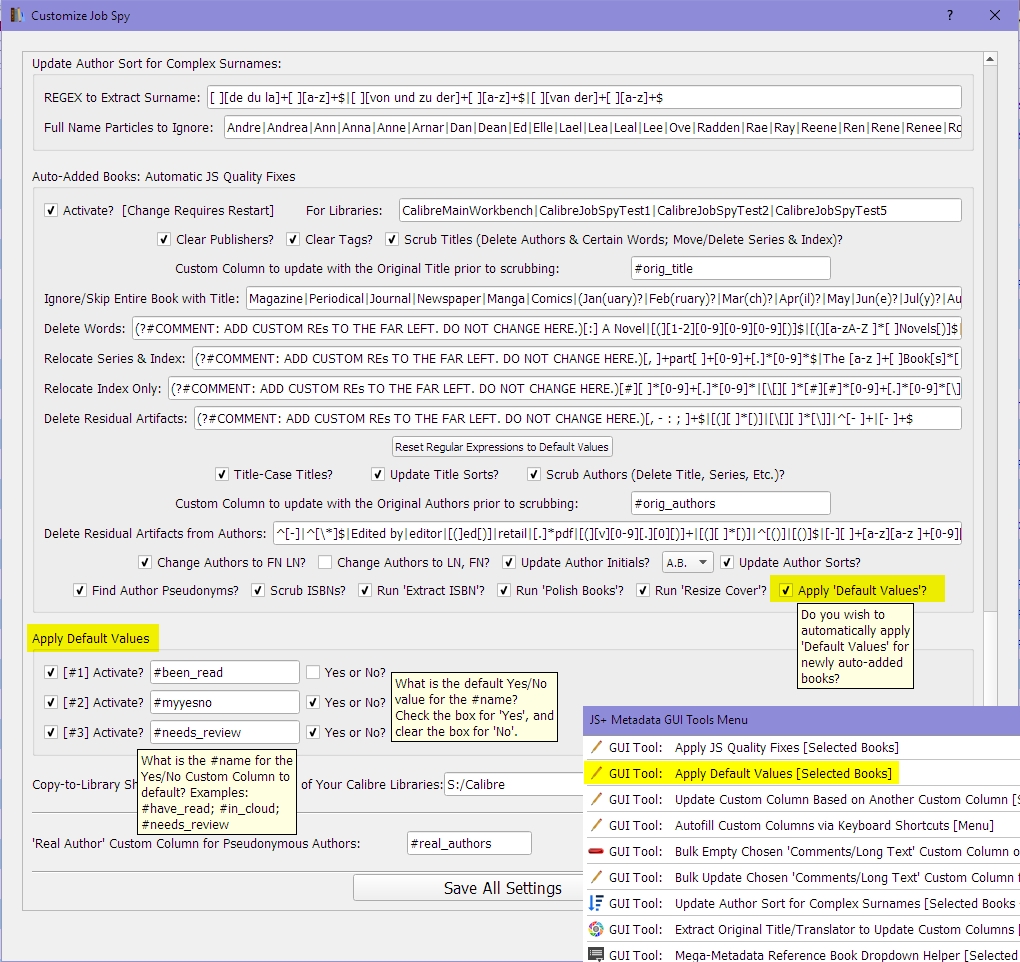The height and width of the screenshot is (962, 1020).
Task: Toggle Scrub Authors checkbox
Action: pyautogui.click(x=534, y=474)
